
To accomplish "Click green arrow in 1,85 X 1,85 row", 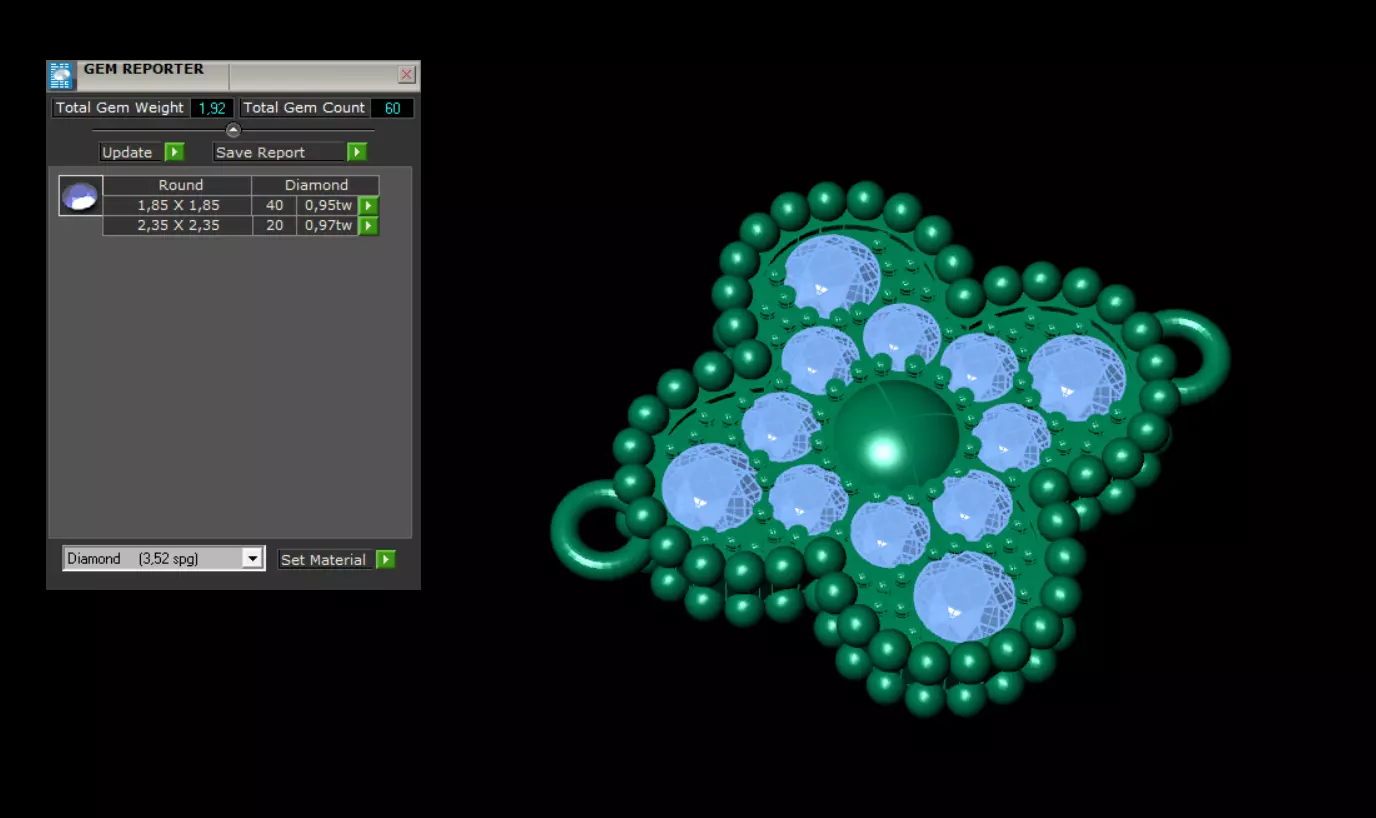I will click(x=369, y=205).
